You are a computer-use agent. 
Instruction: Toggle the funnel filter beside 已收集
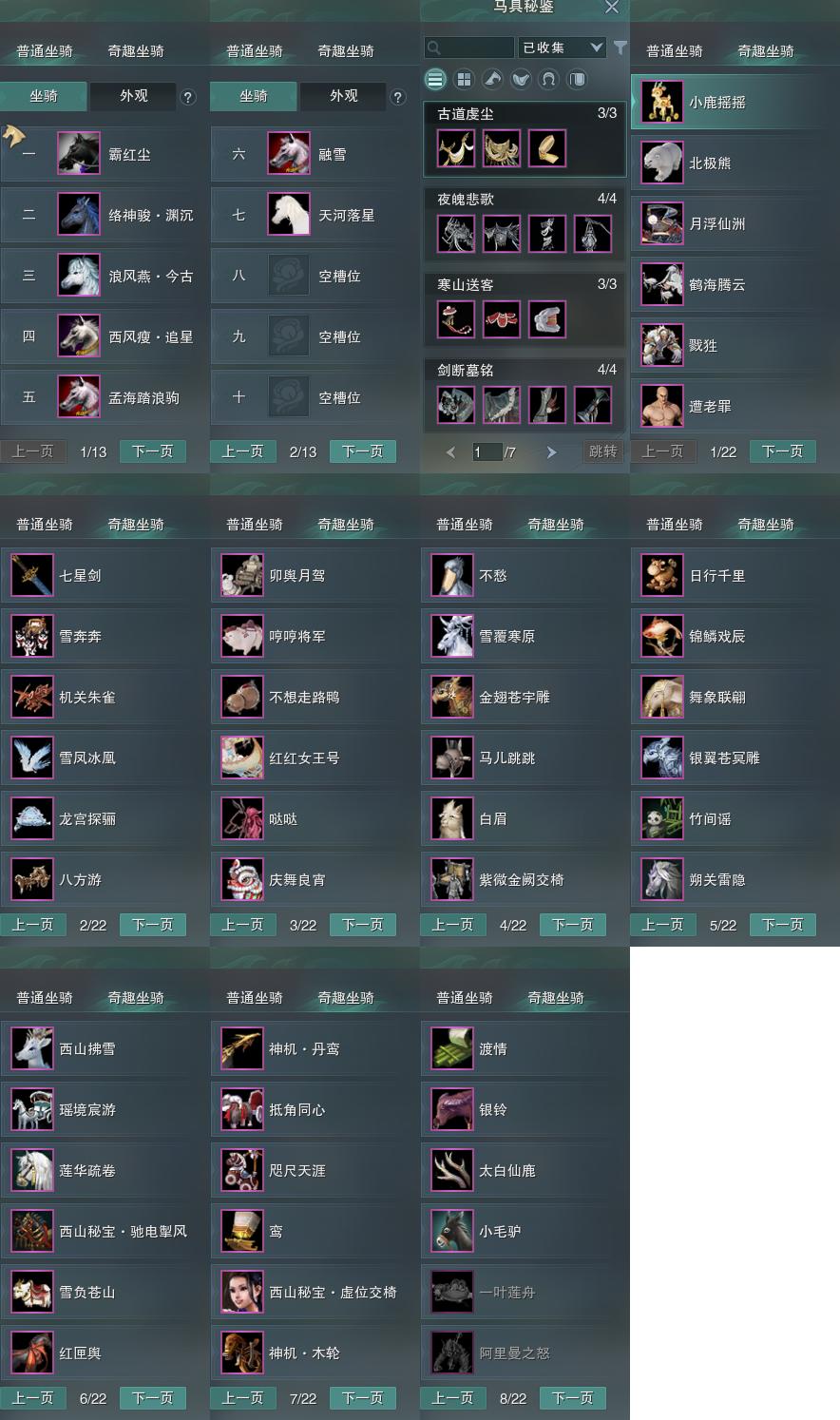[620, 48]
